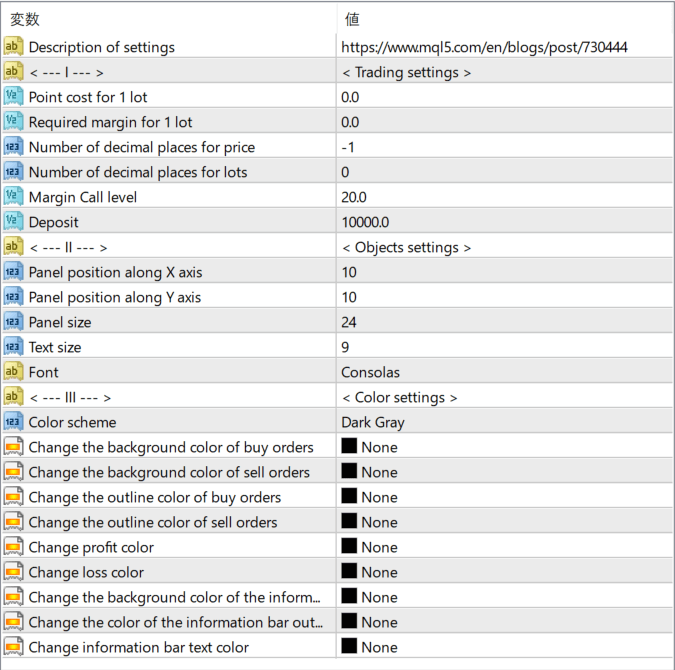The height and width of the screenshot is (670, 675).
Task: Click the icon beside Deposit row
Action: point(13,222)
